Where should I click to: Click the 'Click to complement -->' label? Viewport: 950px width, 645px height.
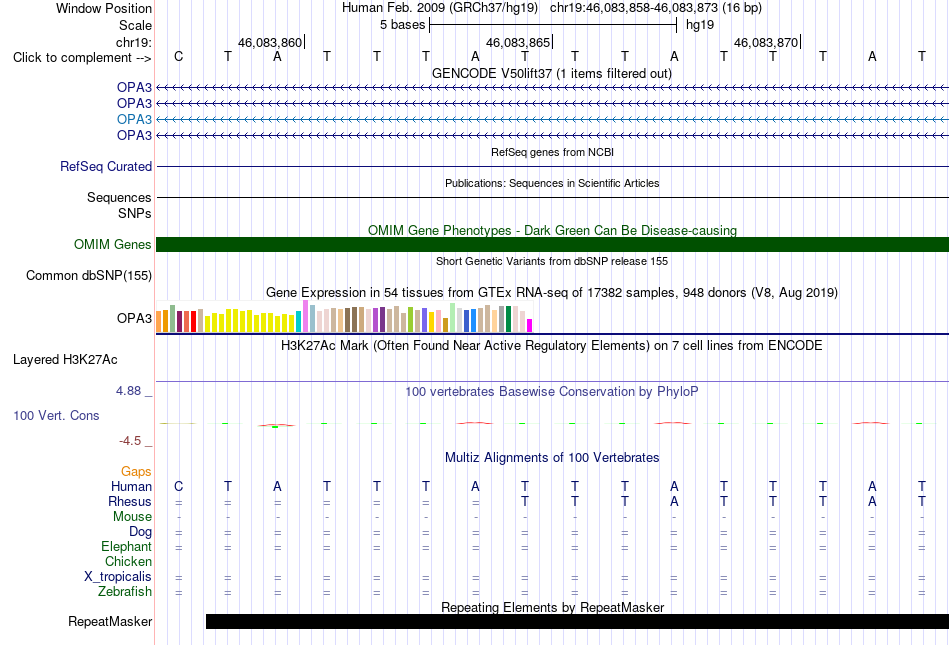coord(82,58)
